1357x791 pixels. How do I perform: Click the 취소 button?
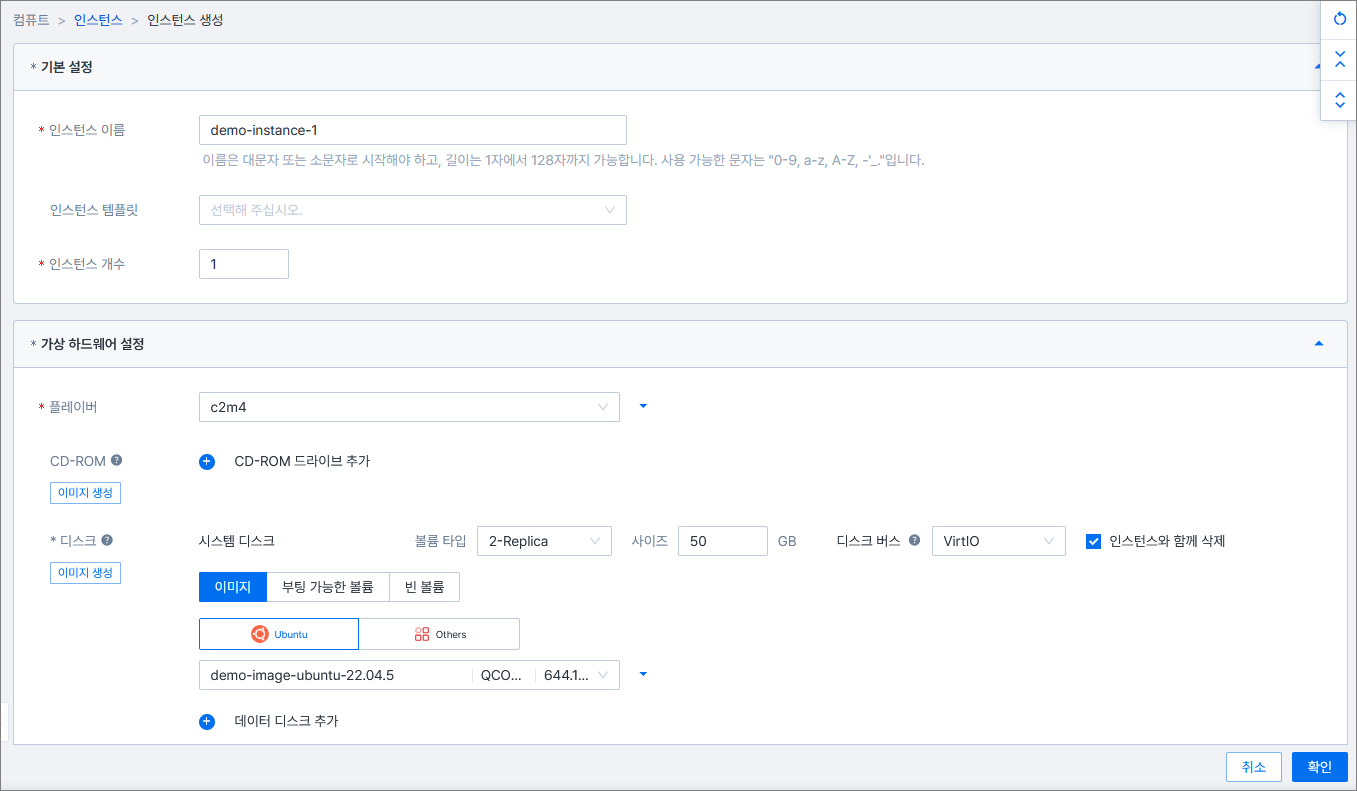coord(1253,767)
